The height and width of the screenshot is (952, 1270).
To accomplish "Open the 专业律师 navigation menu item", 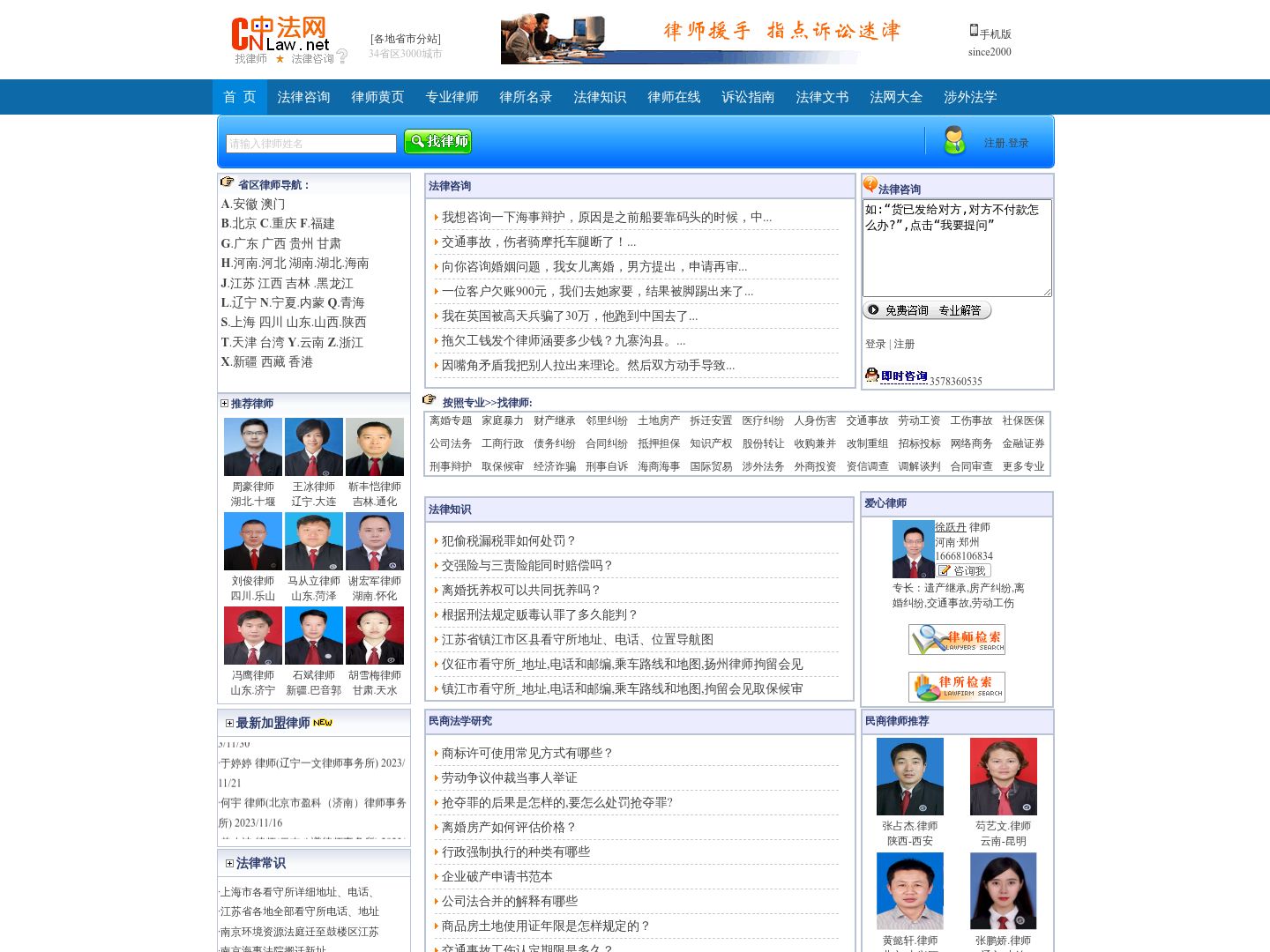I will [452, 97].
